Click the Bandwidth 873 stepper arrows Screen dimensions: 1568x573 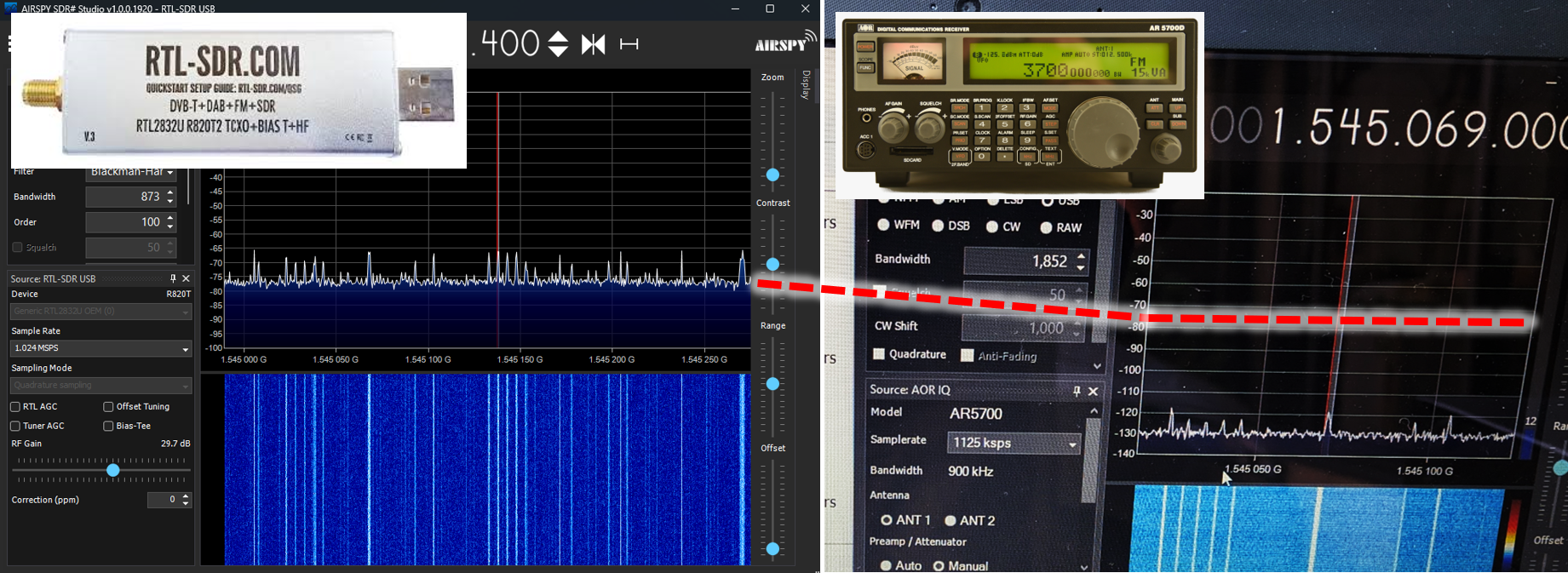pyautogui.click(x=170, y=197)
